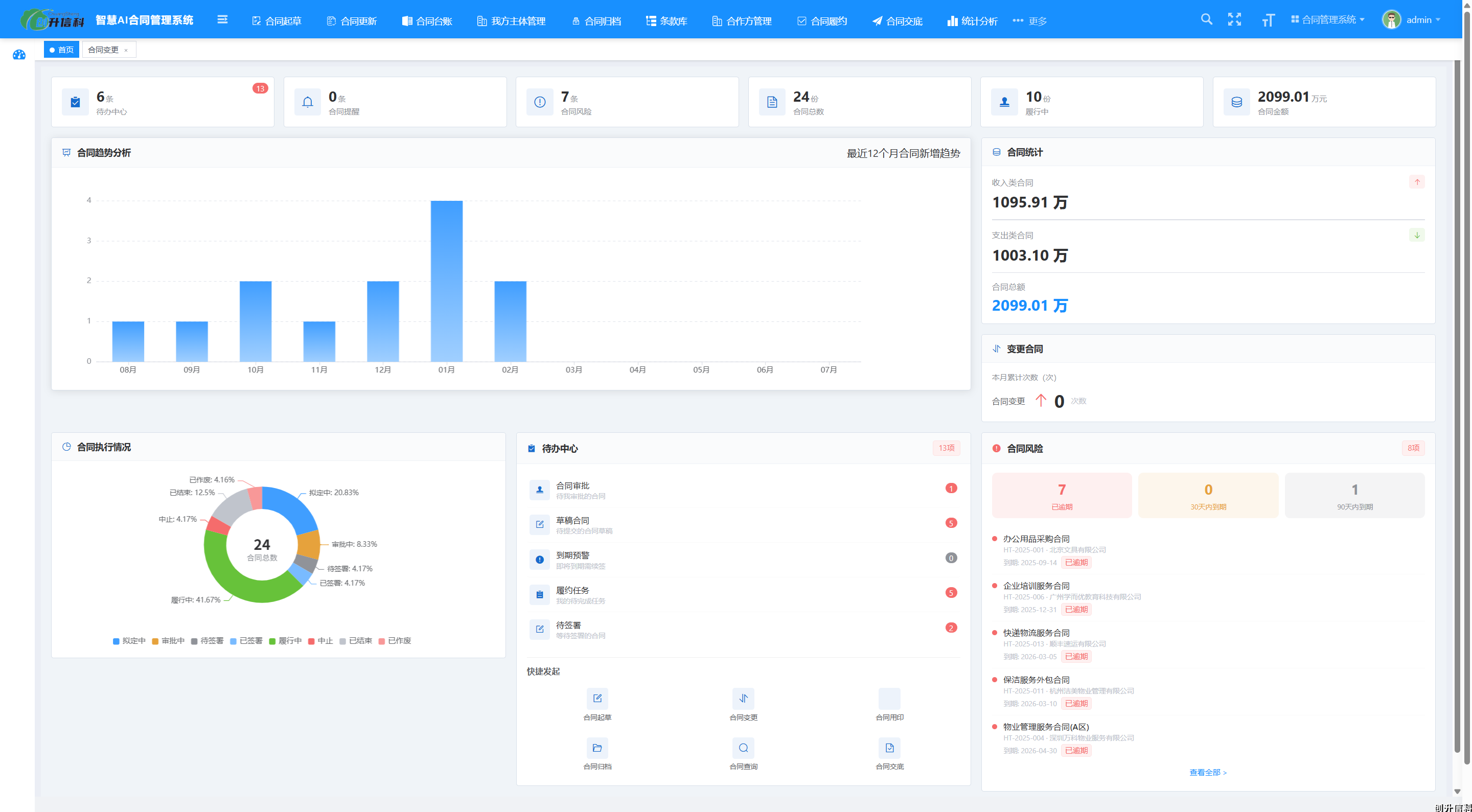Toggle 履行中 legend item in pie chart
This screenshot has height=812, width=1472.
click(285, 641)
